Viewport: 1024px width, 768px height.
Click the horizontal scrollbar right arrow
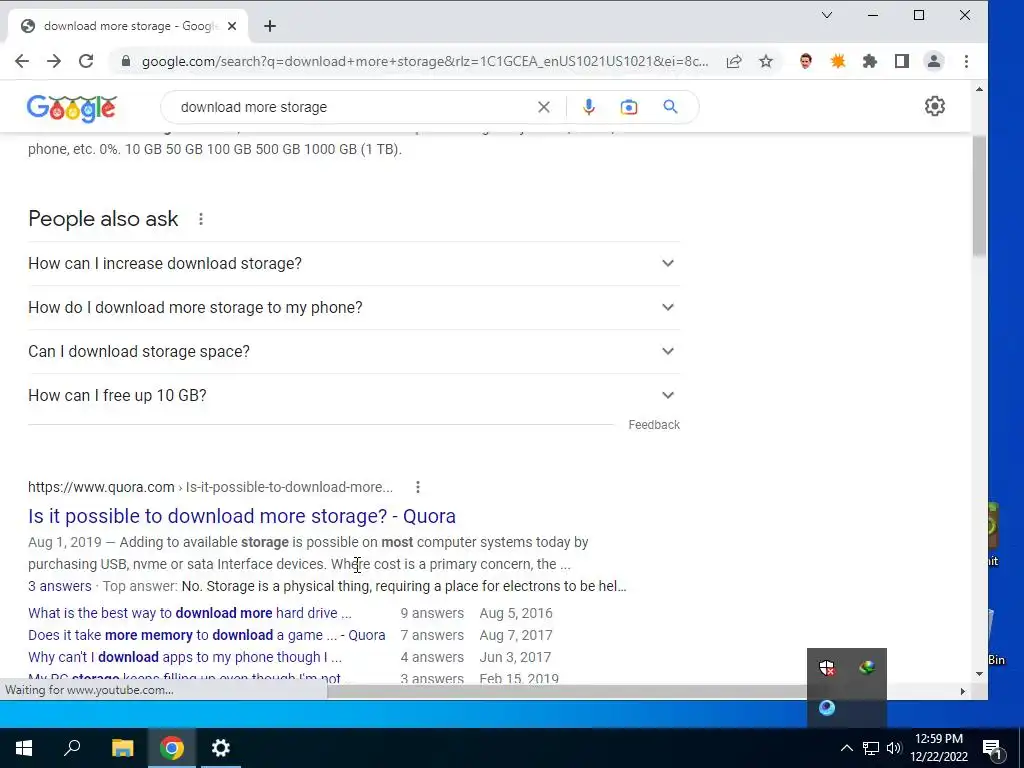click(x=963, y=691)
